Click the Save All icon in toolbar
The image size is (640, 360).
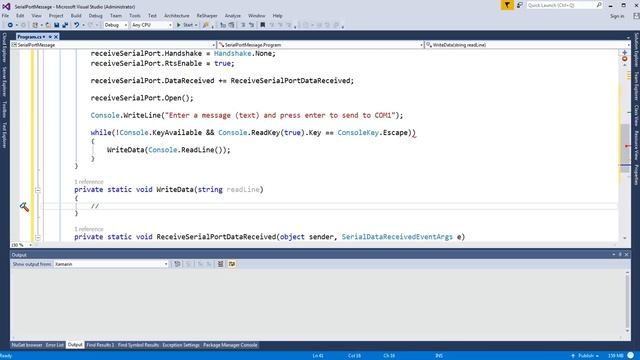[65, 25]
